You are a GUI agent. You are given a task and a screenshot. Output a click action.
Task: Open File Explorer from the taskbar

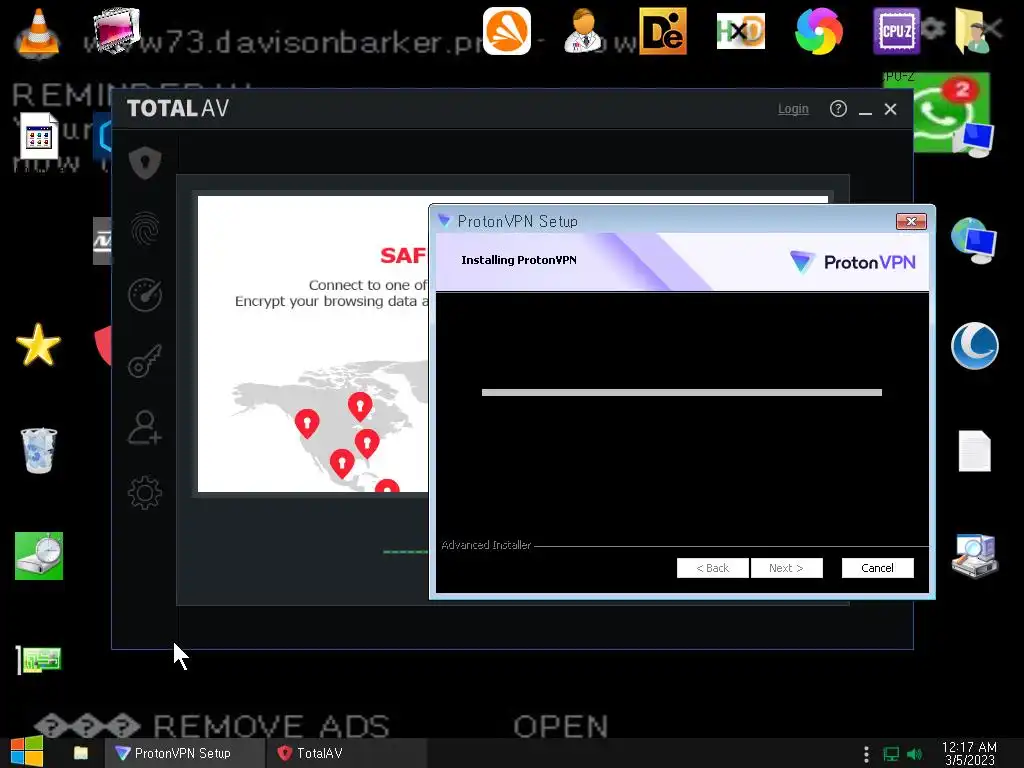click(x=81, y=753)
